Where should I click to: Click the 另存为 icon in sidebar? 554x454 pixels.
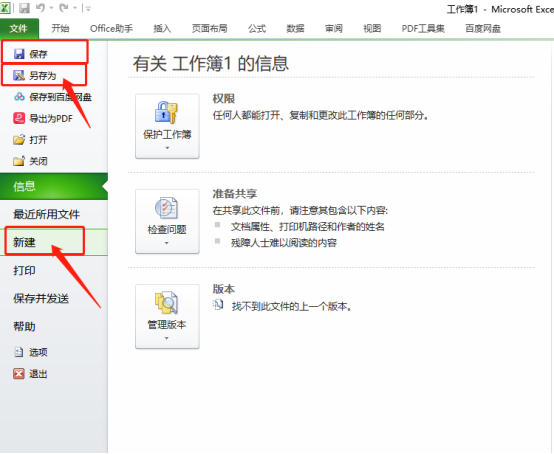[x=19, y=75]
